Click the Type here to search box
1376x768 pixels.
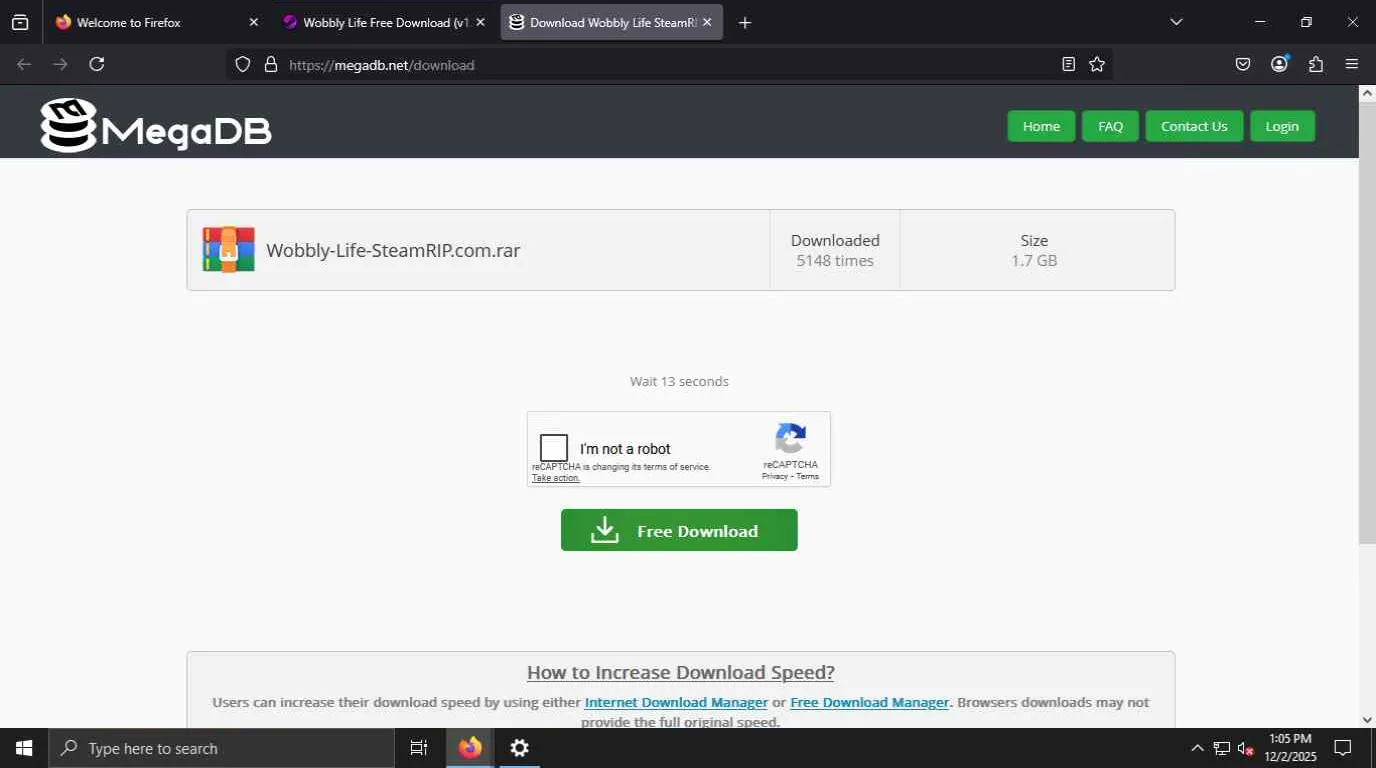coord(221,748)
